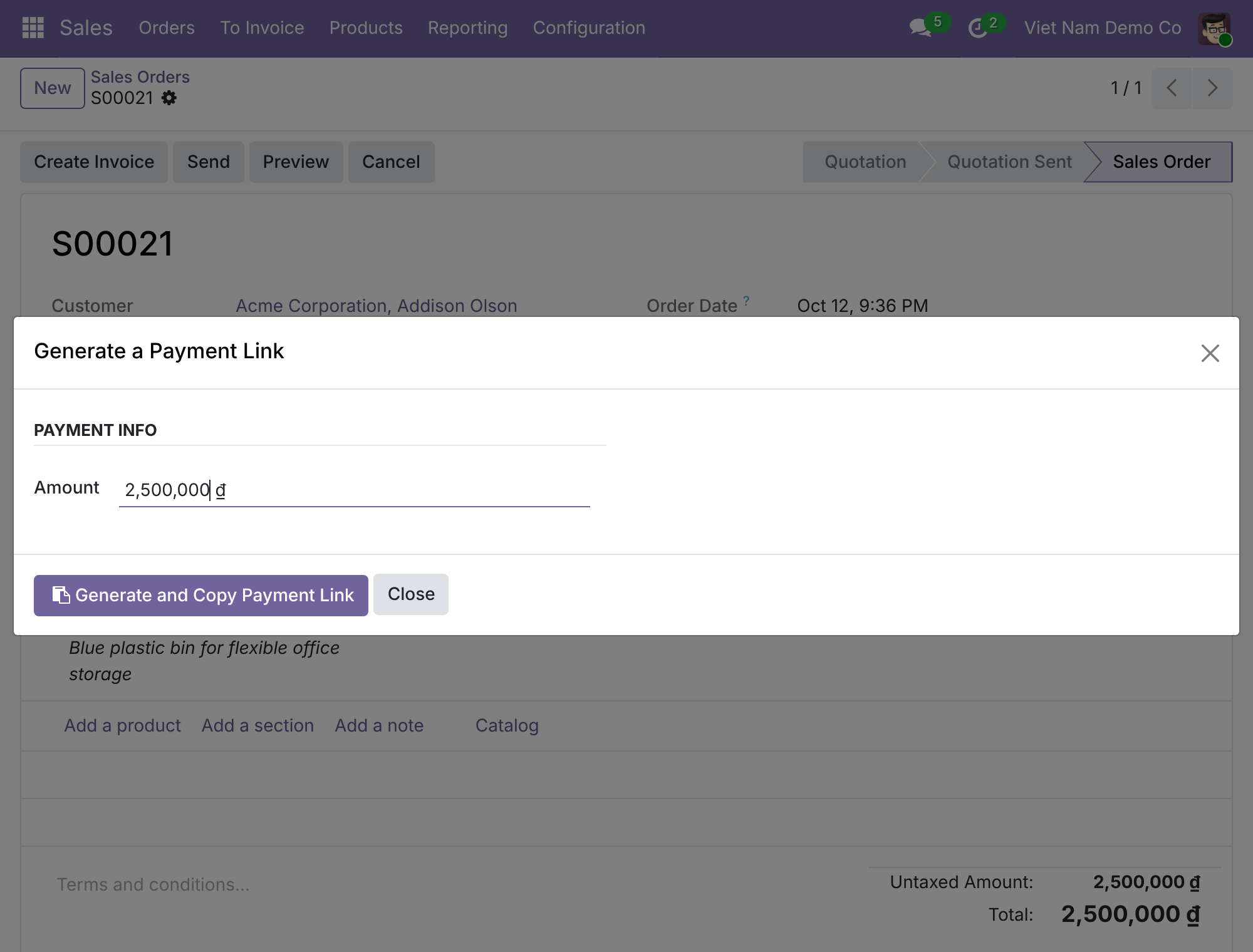This screenshot has width=1253, height=952.
Task: Open the Catalog link
Action: [507, 725]
